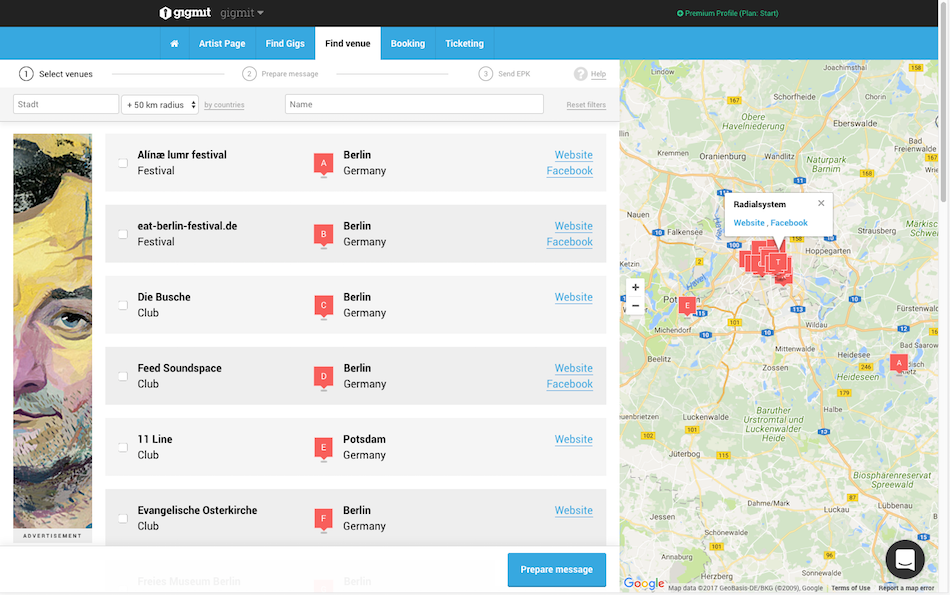Check the eat-berlin-festival.de checkbox

[x=123, y=234]
